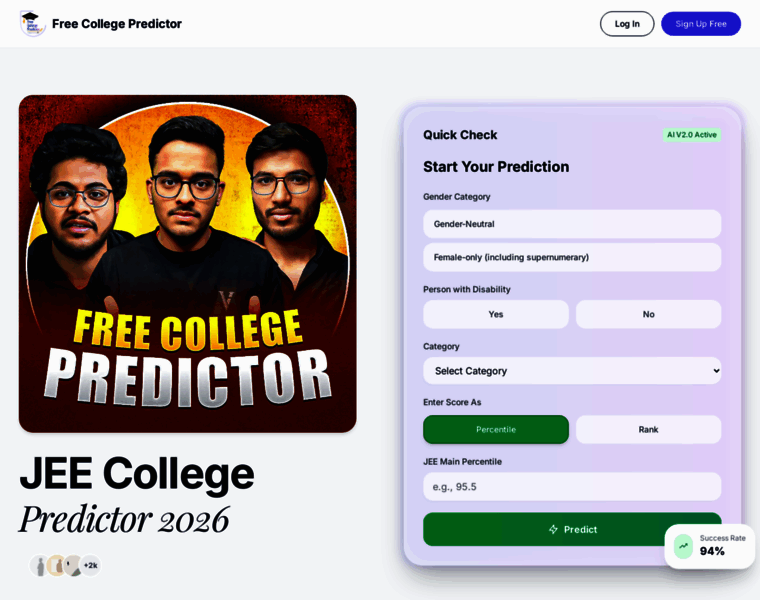Viewport: 760px width, 600px height.
Task: Click the +2k users badge
Action: point(91,566)
